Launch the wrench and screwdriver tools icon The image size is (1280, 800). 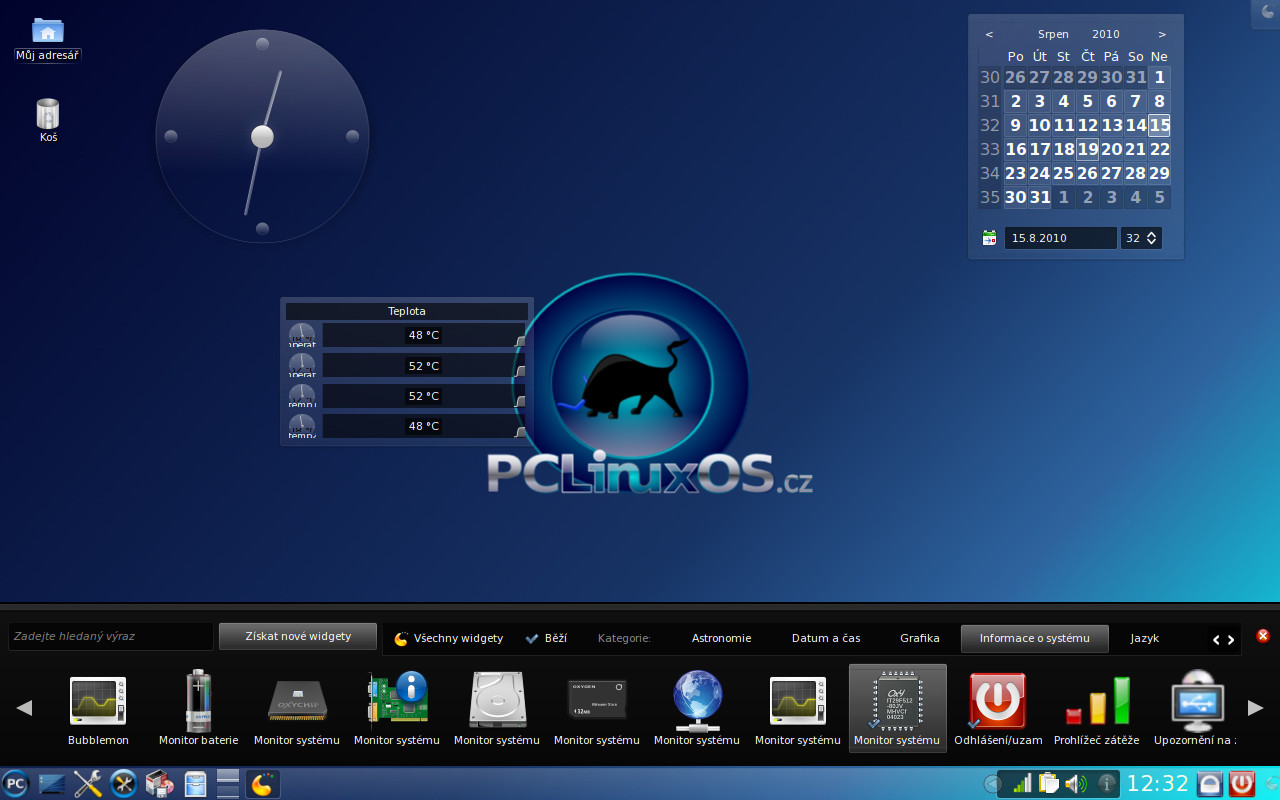tap(88, 784)
